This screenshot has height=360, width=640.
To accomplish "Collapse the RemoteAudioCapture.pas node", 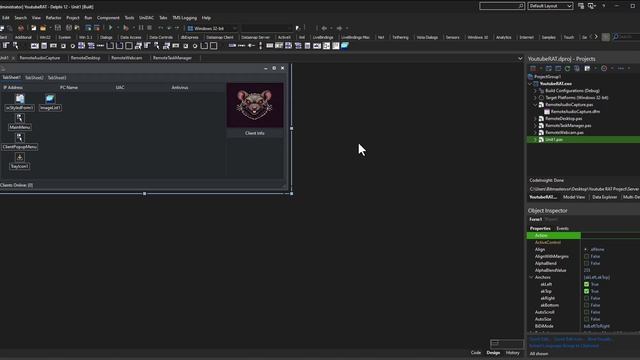I will point(535,104).
